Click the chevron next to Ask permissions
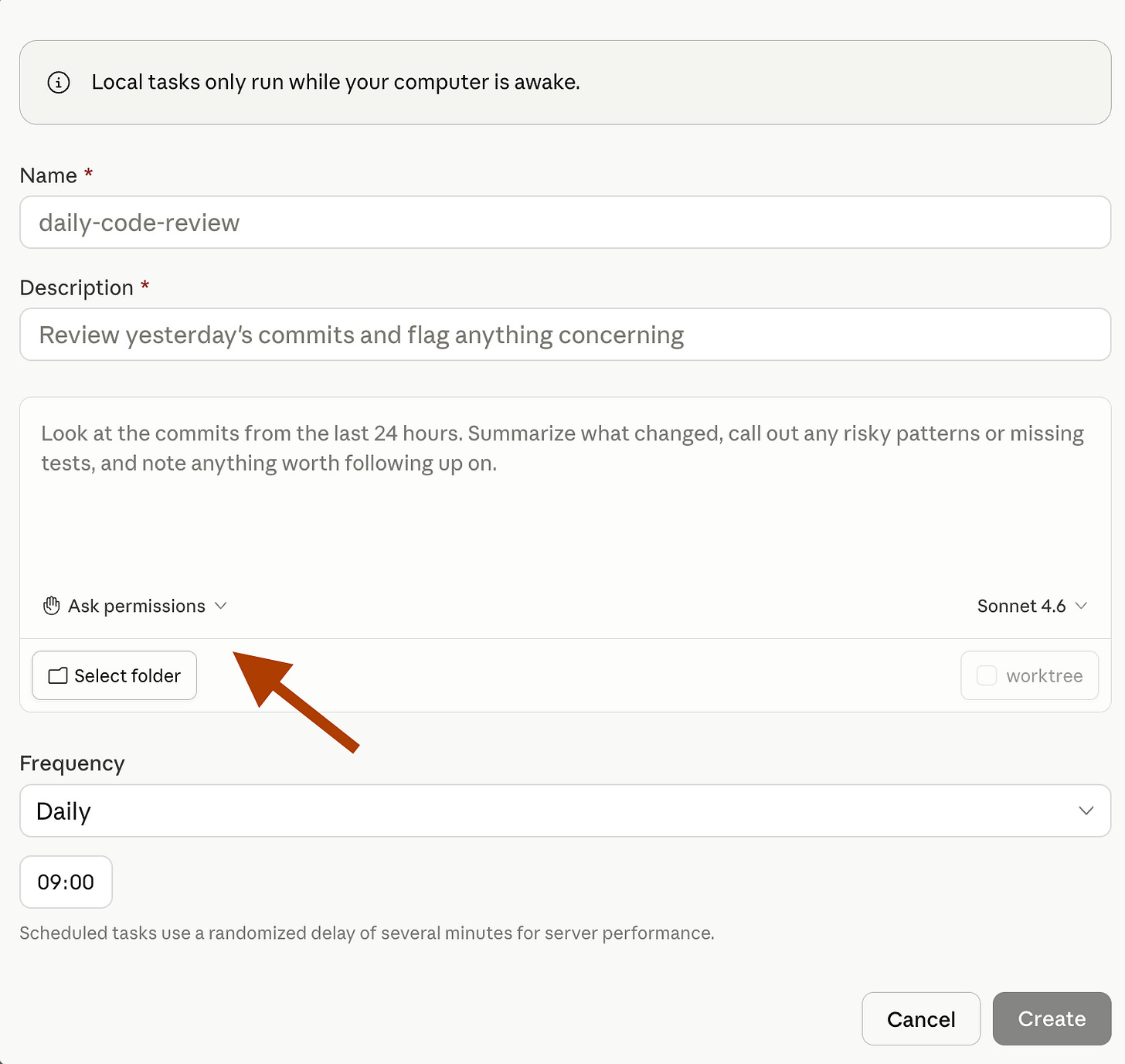1125x1064 pixels. [221, 606]
